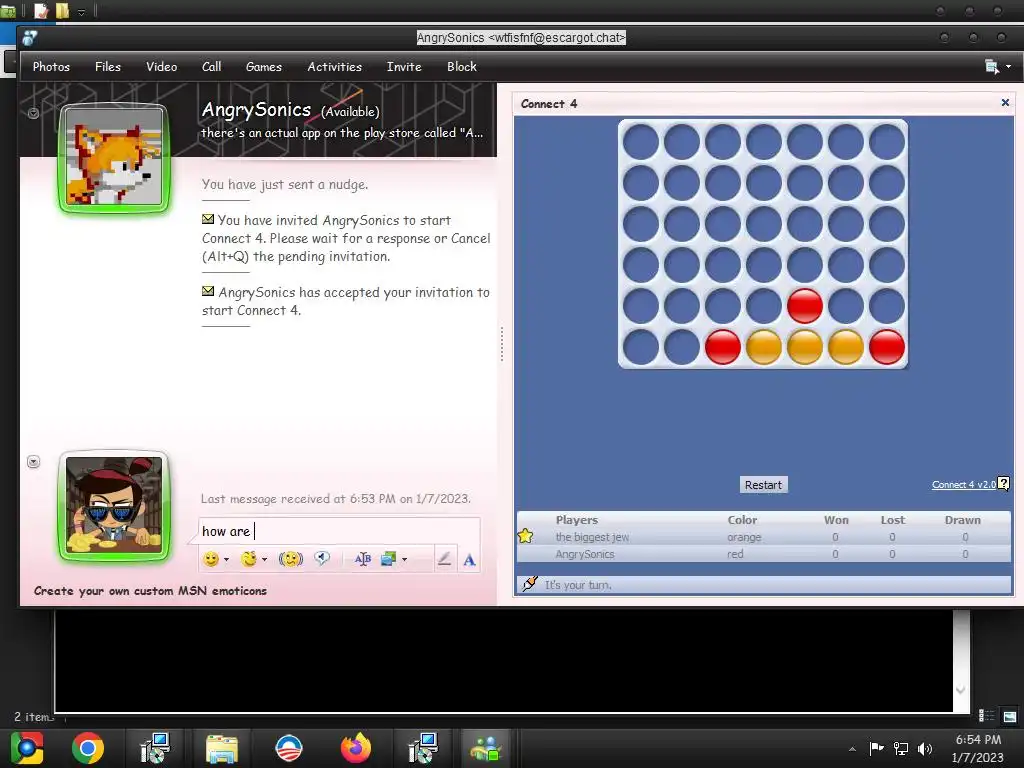Click the Messenger icon in the window title bar

[29, 38]
